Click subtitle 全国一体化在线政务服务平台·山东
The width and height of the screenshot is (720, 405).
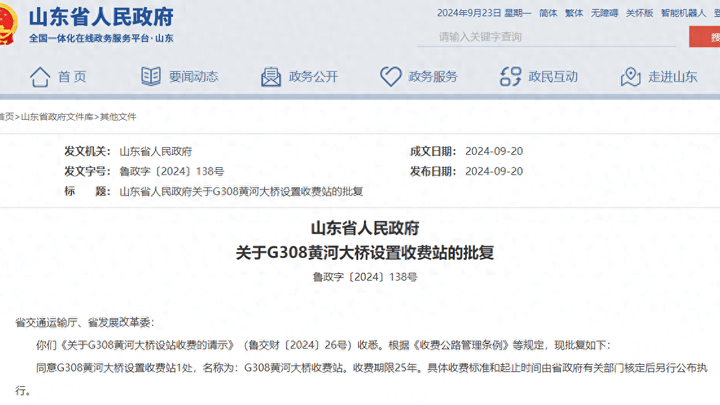101,39
